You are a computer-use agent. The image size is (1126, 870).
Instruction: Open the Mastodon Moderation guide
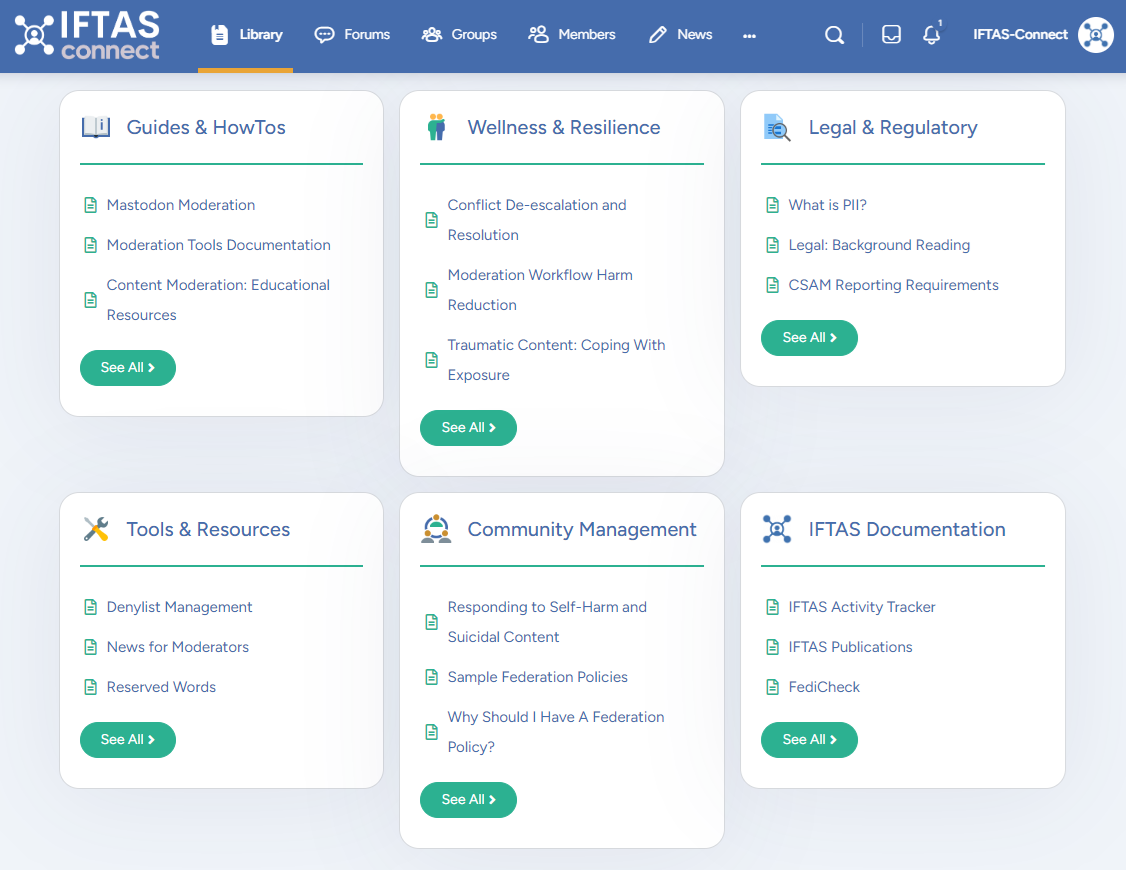pyautogui.click(x=180, y=204)
